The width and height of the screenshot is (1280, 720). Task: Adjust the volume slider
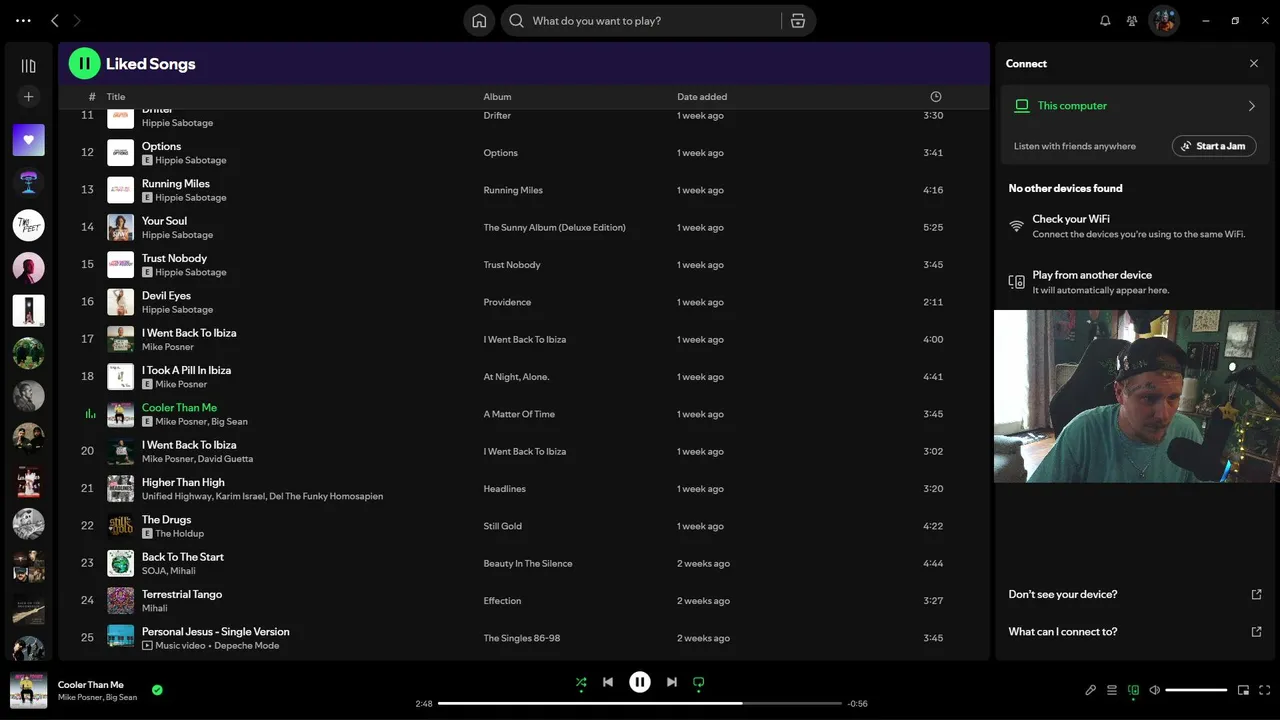1196,690
